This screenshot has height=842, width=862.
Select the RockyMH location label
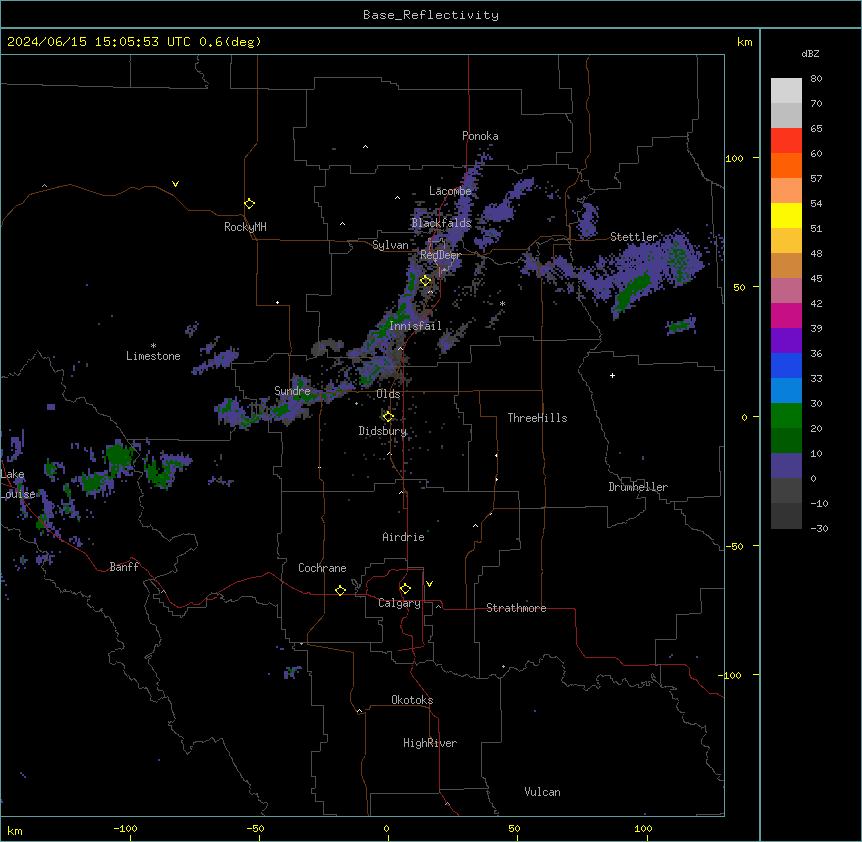point(245,227)
